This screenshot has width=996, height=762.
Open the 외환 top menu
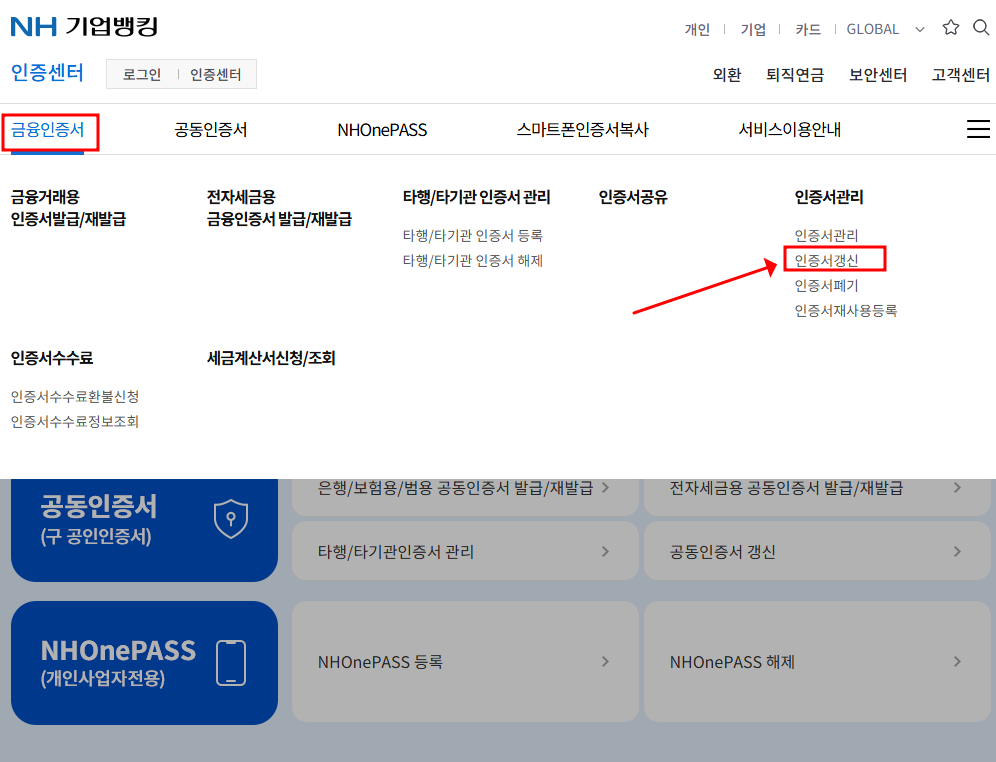pyautogui.click(x=727, y=75)
